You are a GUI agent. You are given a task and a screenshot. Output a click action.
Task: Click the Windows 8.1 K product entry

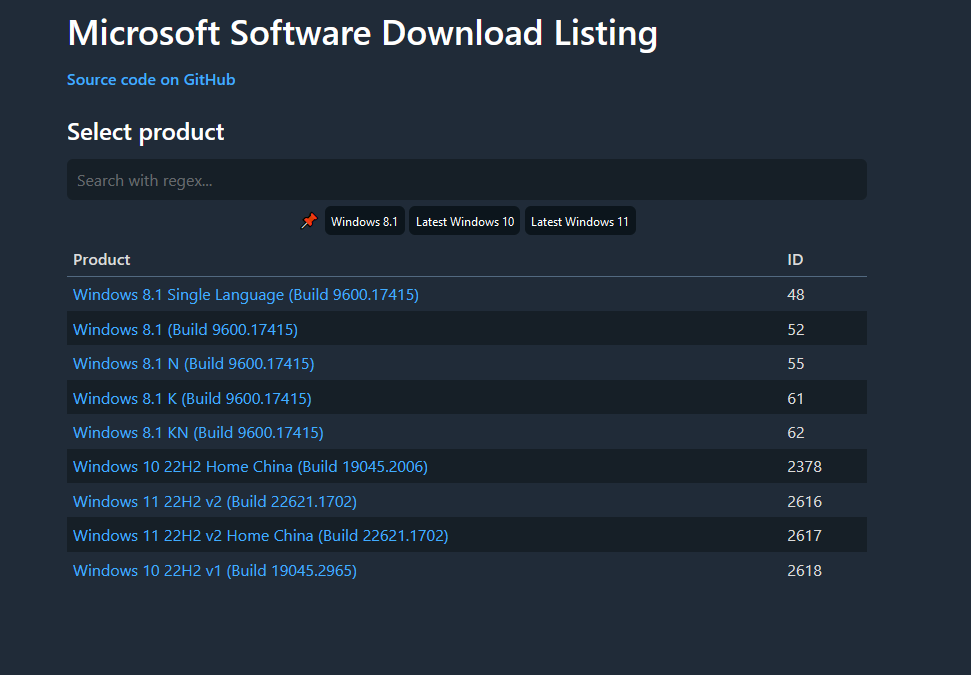pos(192,398)
